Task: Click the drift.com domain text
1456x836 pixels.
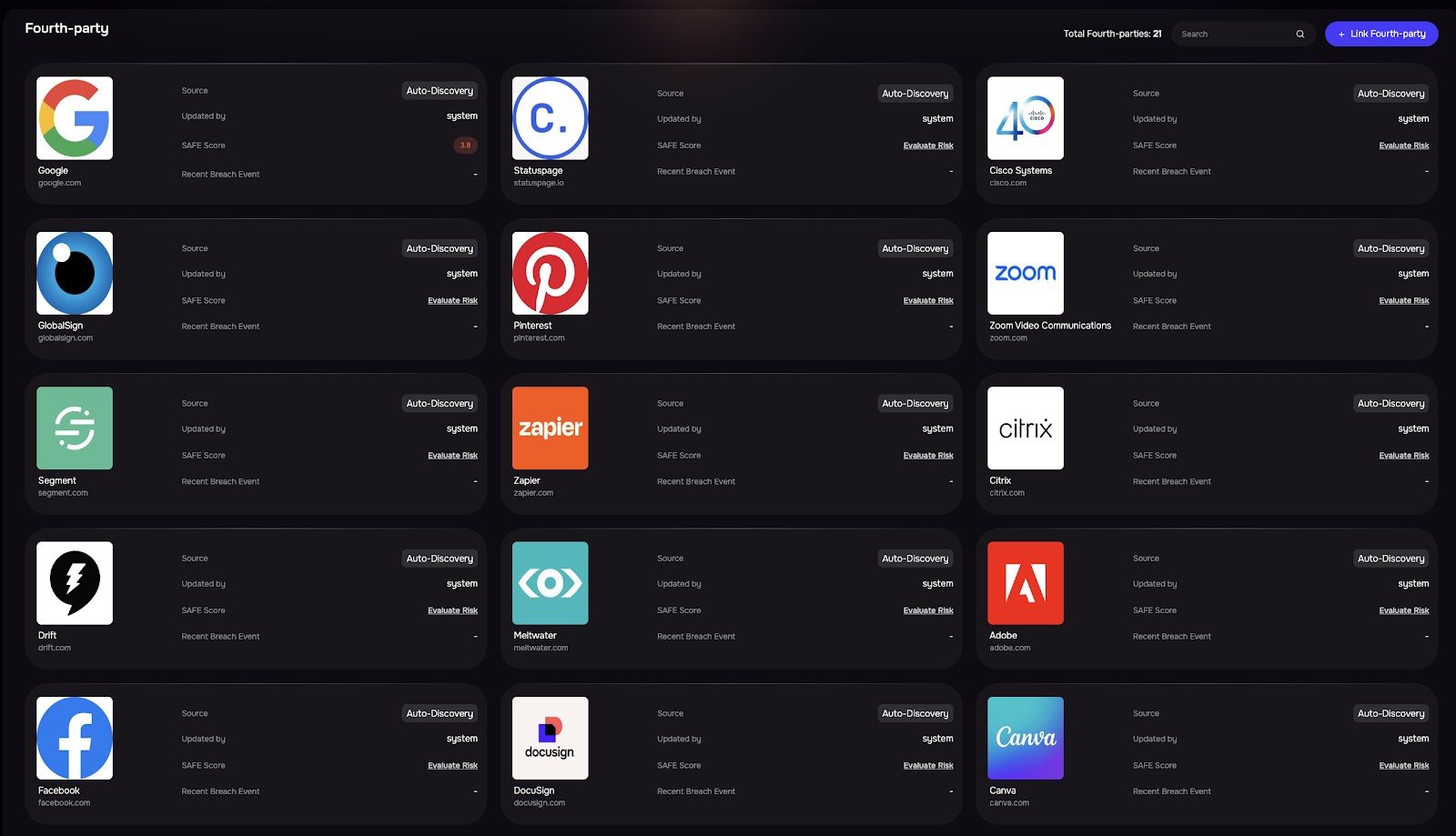Action: 55,649
